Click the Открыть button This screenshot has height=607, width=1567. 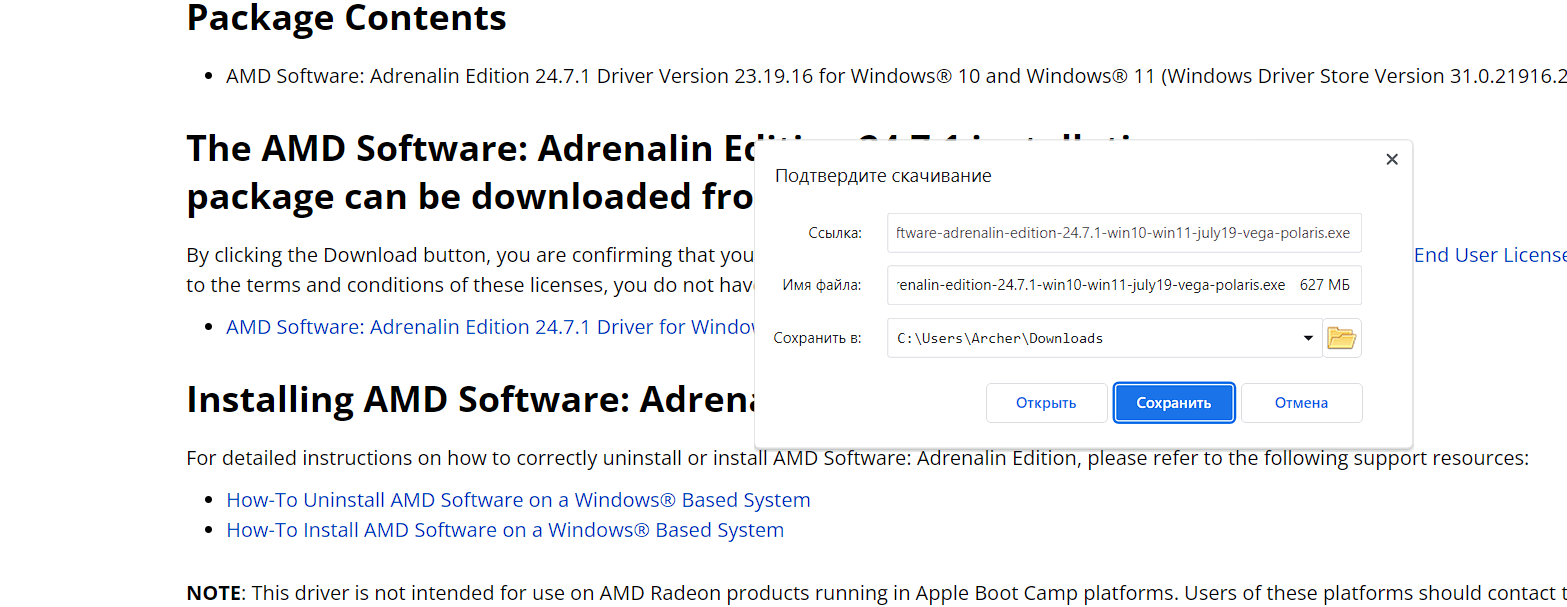pyautogui.click(x=1046, y=403)
